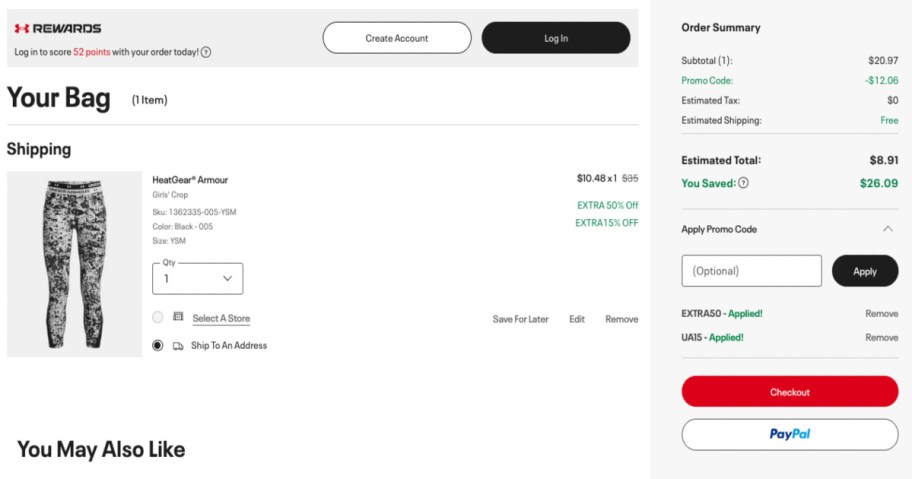This screenshot has width=912, height=479.
Task: Click the UA Rewards logo
Action: 58,28
